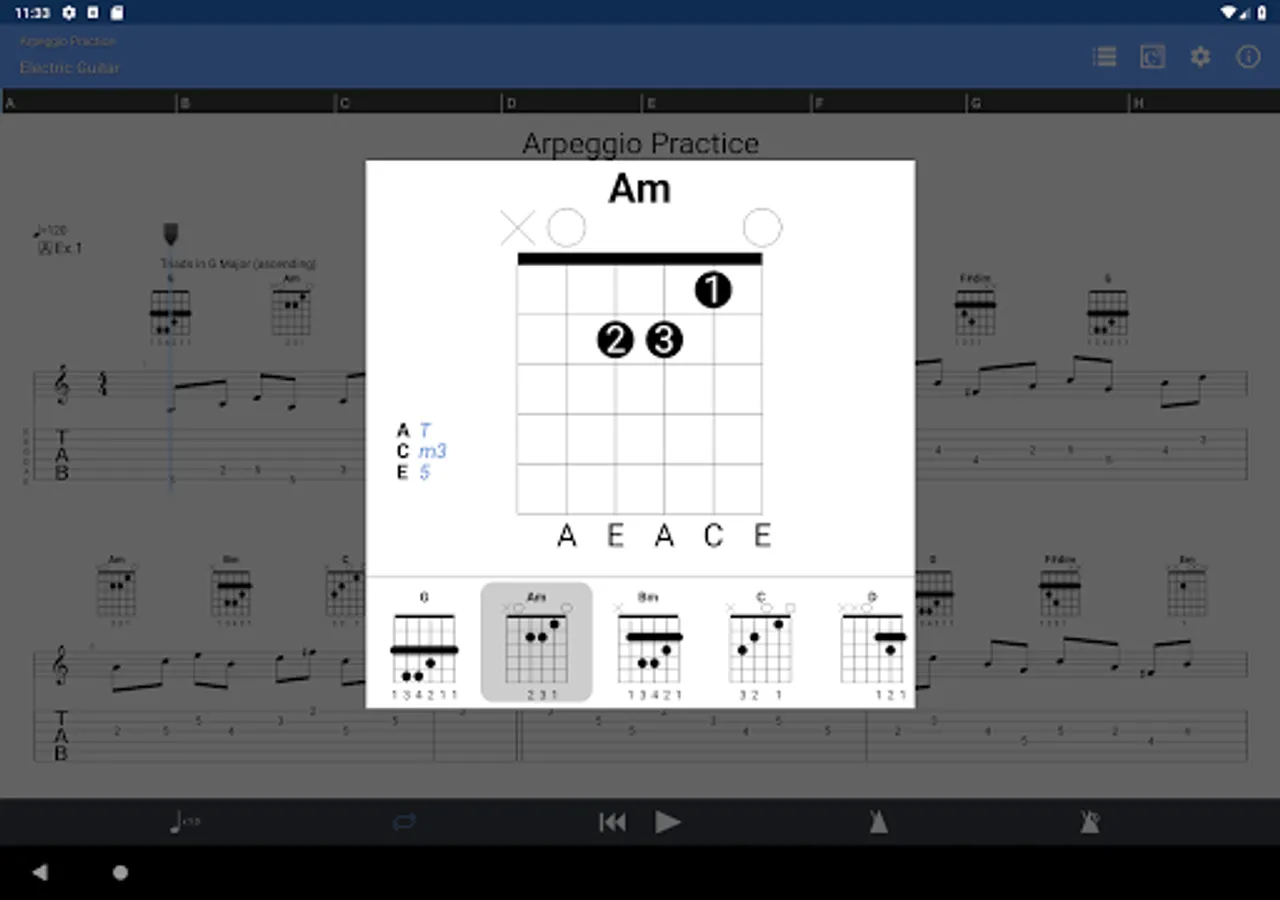Toggle the count-in metronome icon
The width and height of the screenshot is (1280, 900).
[1090, 822]
